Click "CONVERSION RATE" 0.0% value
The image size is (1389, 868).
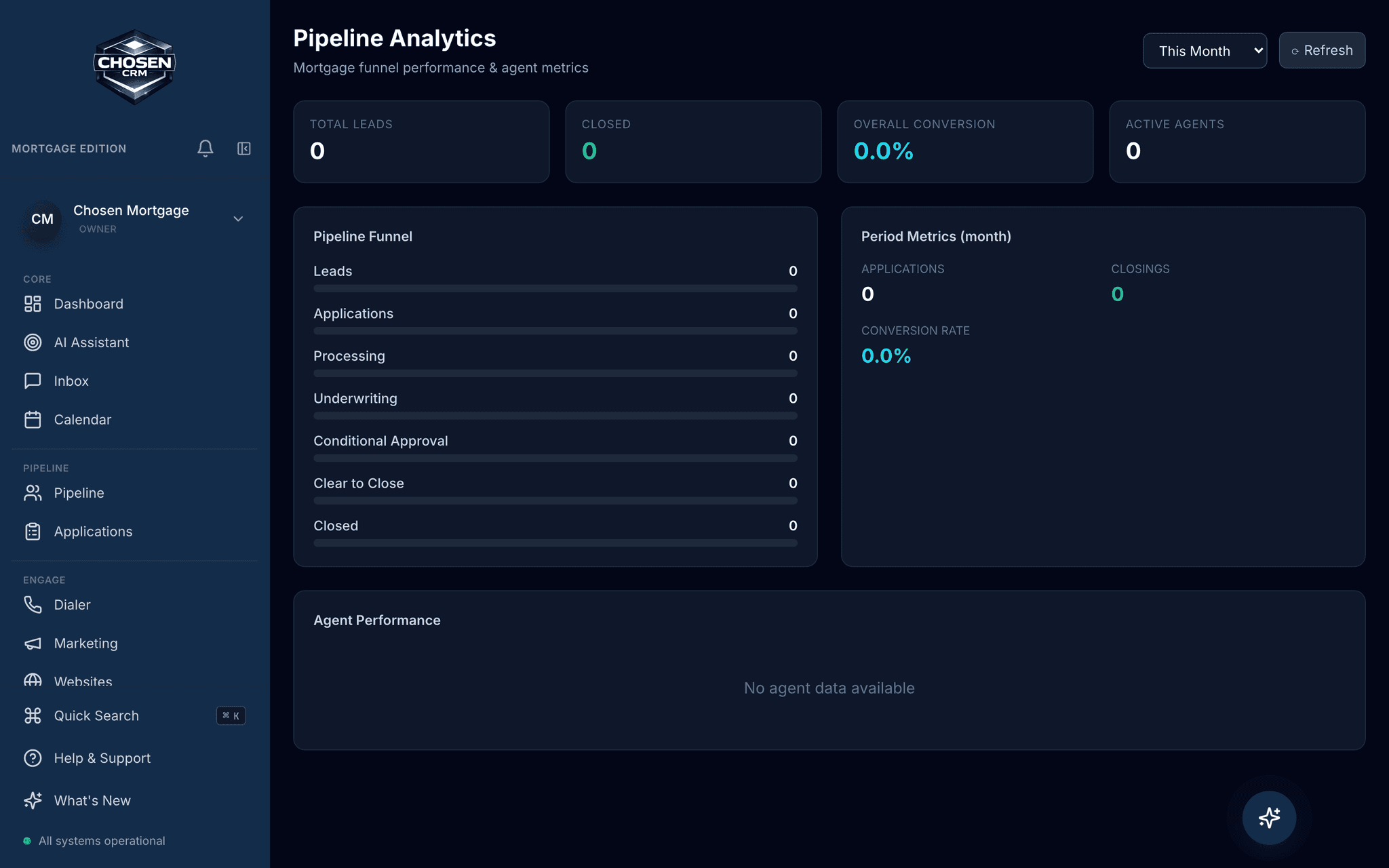[886, 356]
